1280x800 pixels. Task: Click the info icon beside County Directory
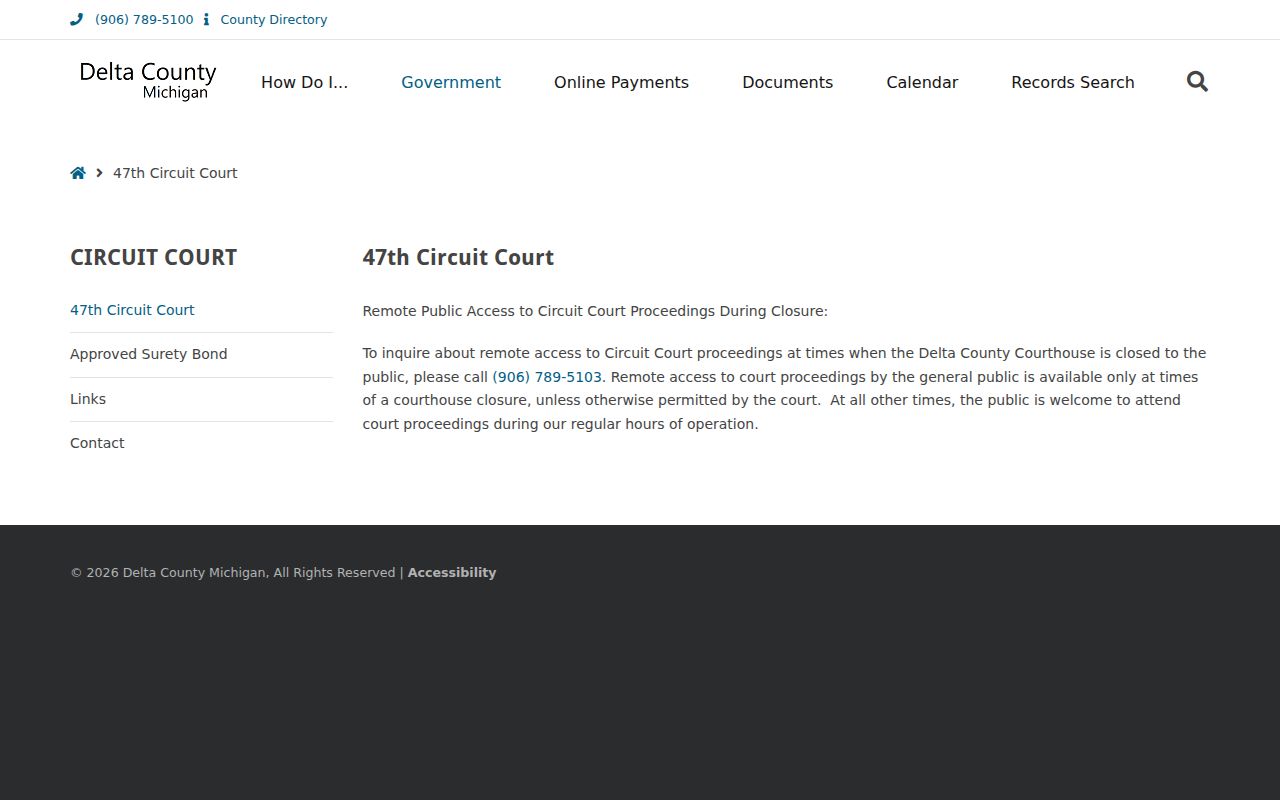206,19
